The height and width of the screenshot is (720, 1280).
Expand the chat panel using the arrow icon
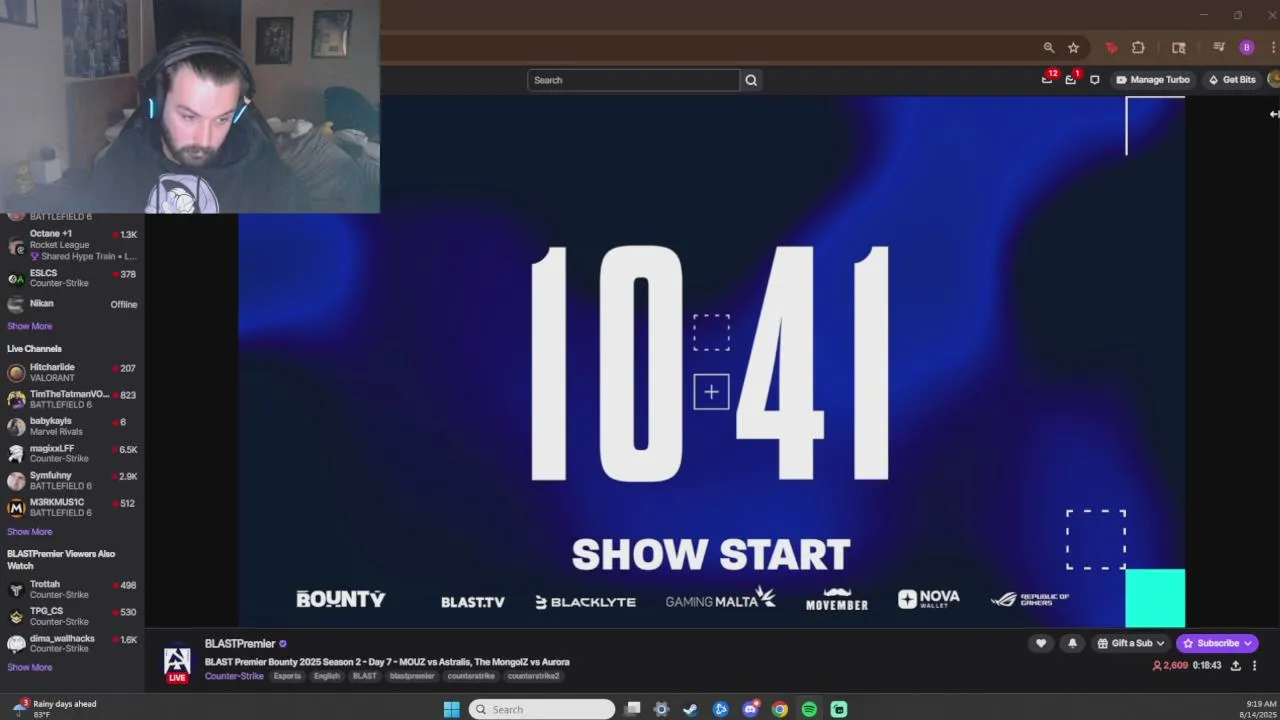1273,114
